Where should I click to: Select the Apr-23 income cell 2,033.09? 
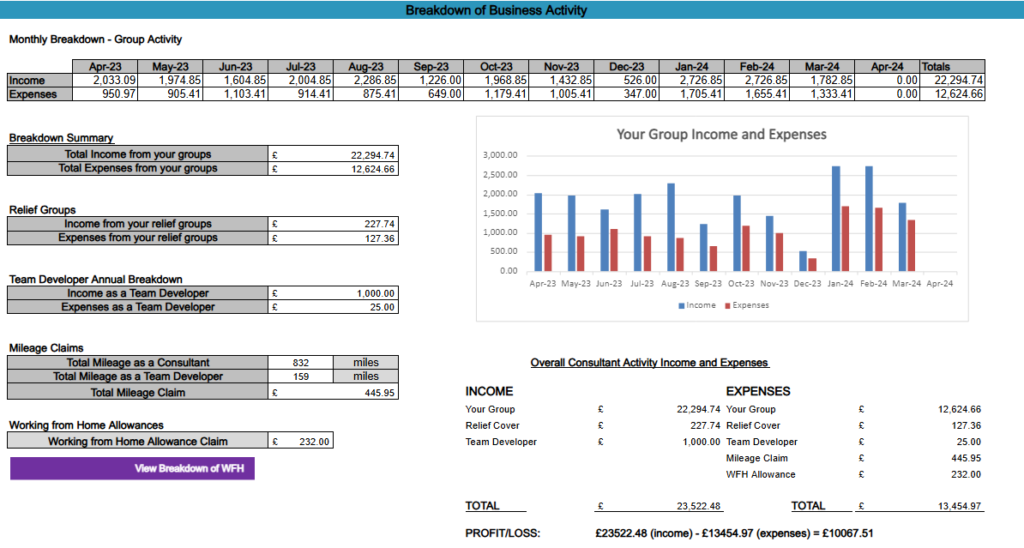click(104, 80)
